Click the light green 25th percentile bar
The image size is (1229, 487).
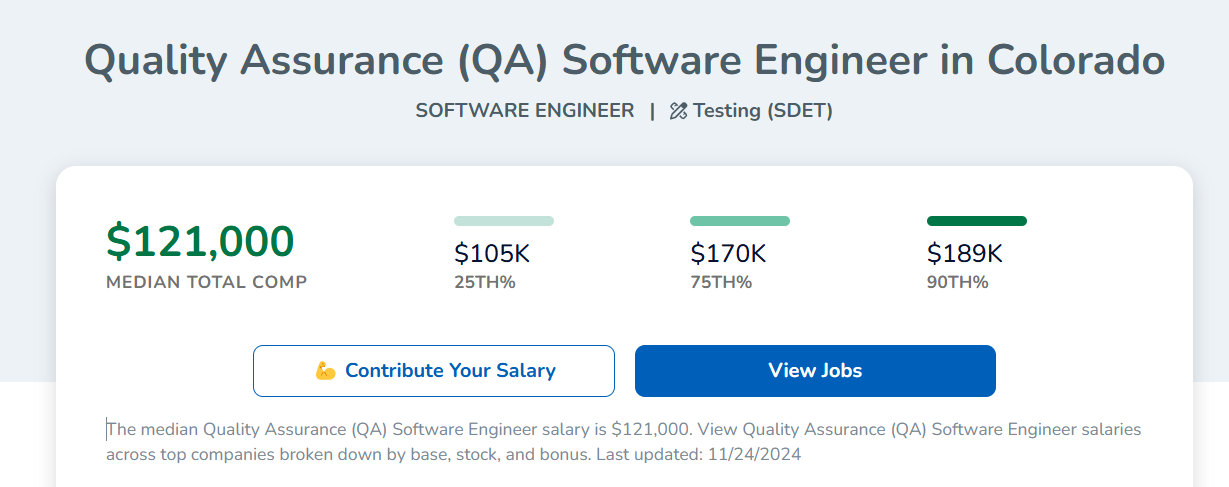coord(504,221)
